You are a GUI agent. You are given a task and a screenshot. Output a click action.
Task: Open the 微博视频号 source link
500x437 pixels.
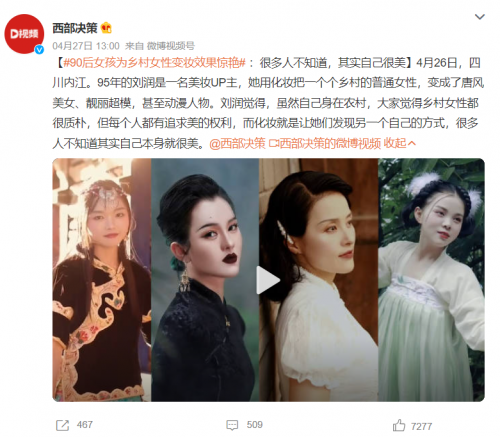click(x=171, y=46)
